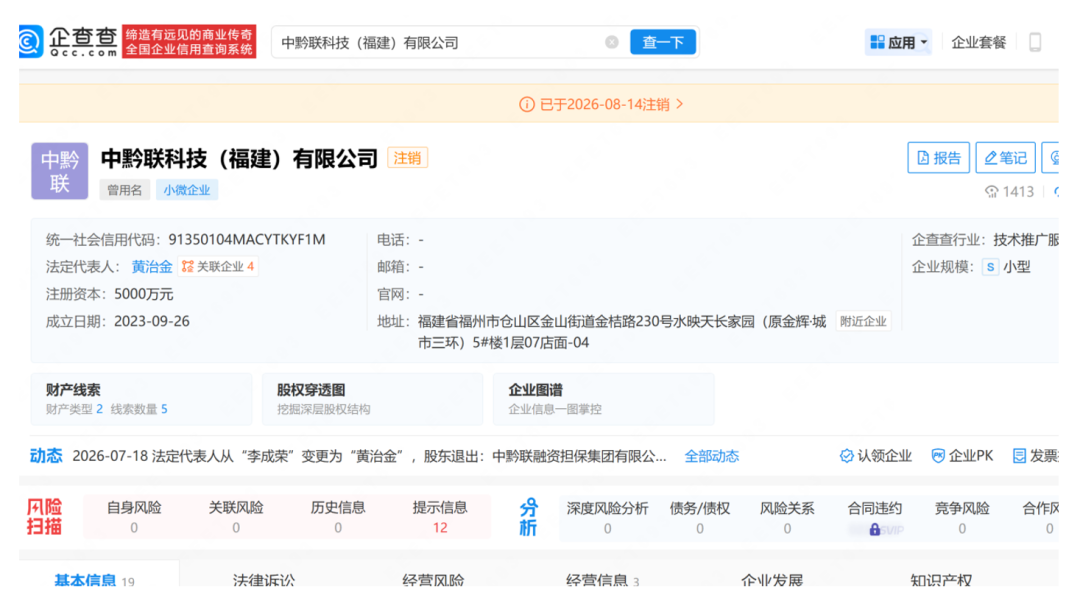Viewport: 1080px width, 612px height.
Task: Click the credit code 91350104MACYTKYF1M
Action: 247,240
